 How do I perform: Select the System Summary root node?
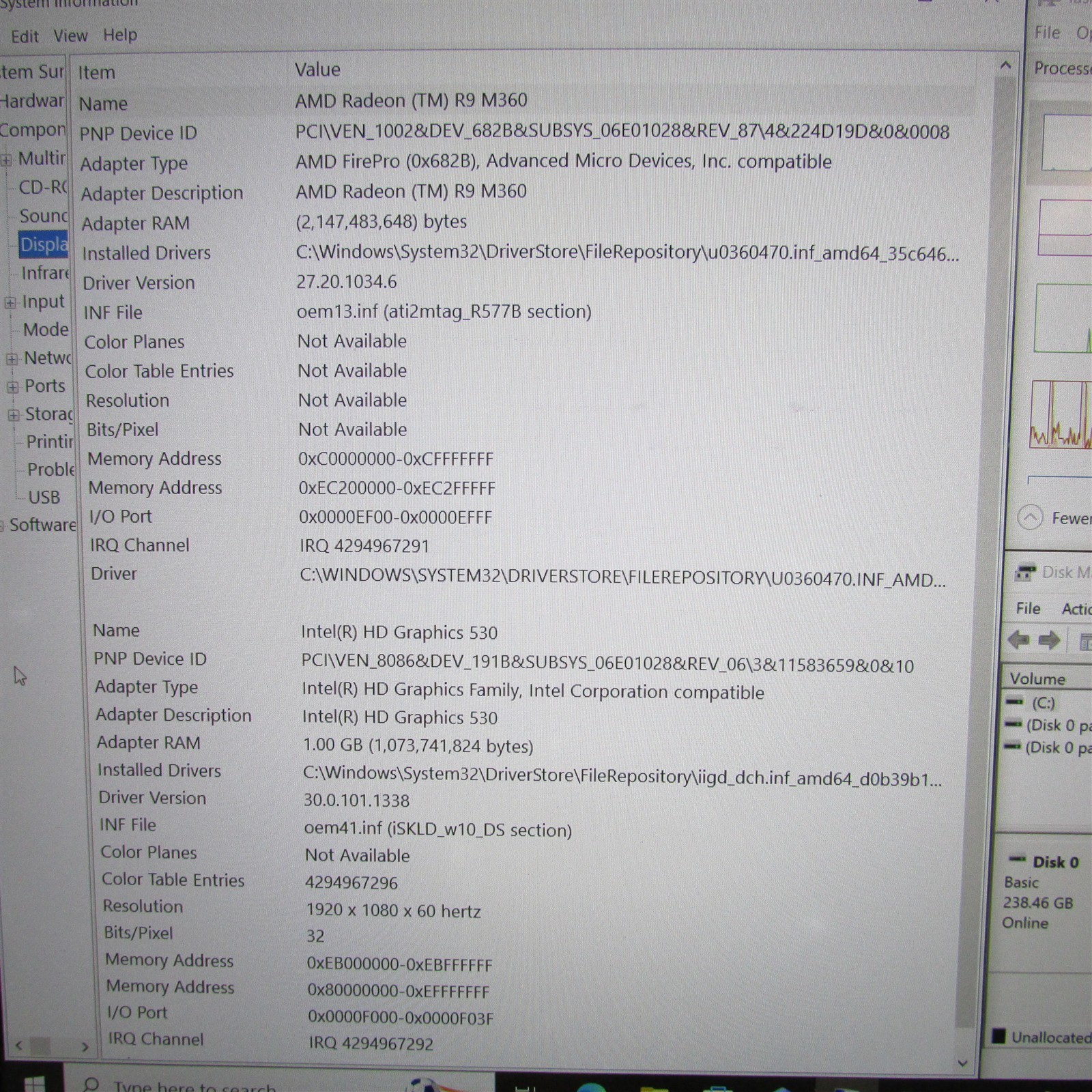click(x=32, y=72)
